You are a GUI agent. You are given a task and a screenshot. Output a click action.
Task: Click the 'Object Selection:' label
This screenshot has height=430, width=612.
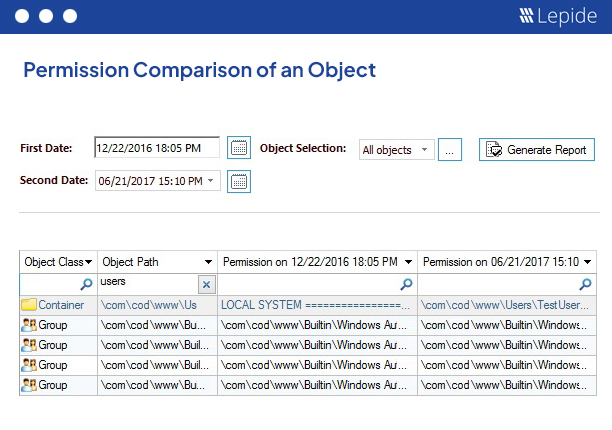303,148
